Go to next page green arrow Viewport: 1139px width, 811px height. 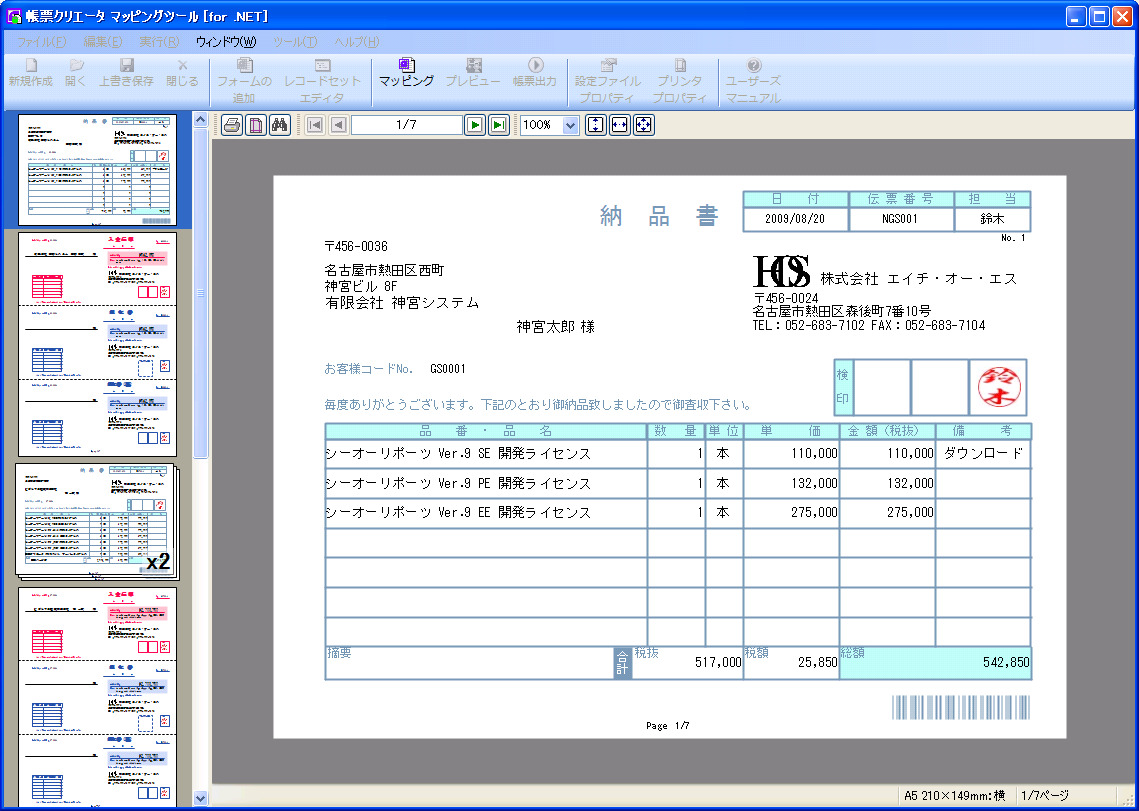[474, 125]
